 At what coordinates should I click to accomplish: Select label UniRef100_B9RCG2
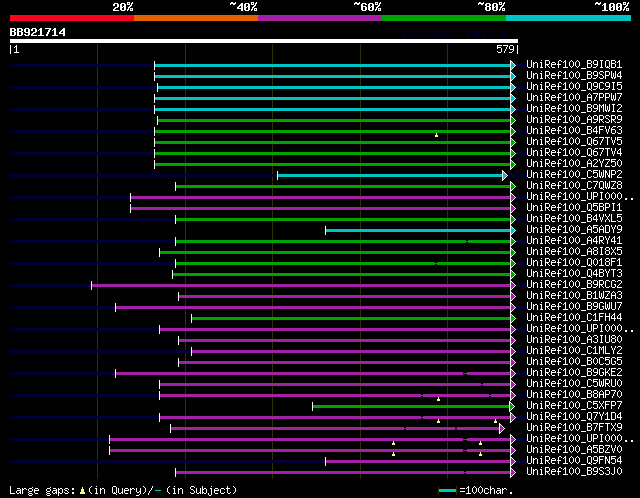pyautogui.click(x=574, y=285)
